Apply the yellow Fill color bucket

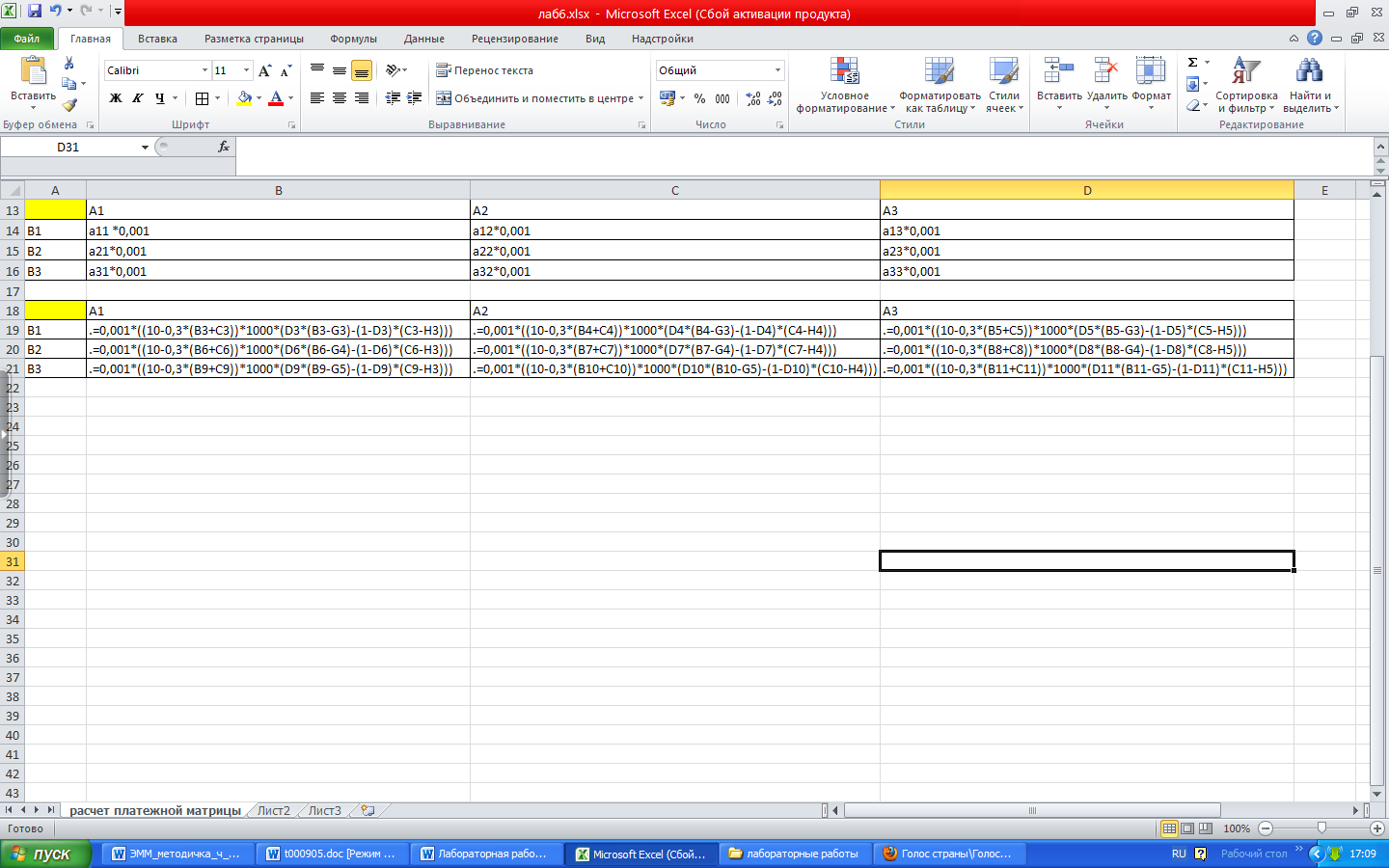coord(244,98)
